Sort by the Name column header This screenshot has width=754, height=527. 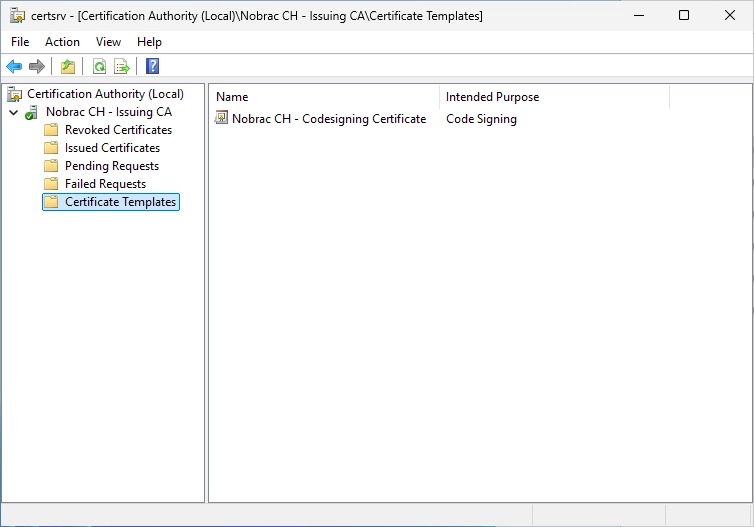point(324,97)
